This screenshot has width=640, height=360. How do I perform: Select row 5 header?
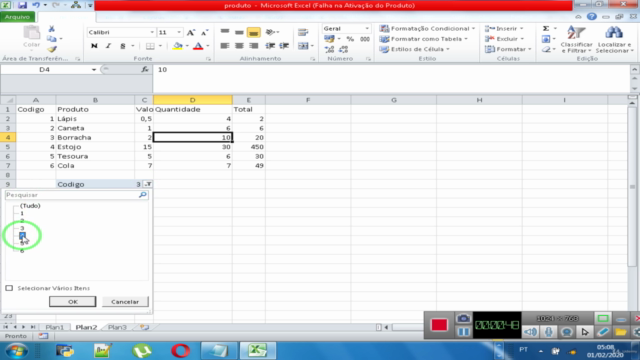click(7, 147)
